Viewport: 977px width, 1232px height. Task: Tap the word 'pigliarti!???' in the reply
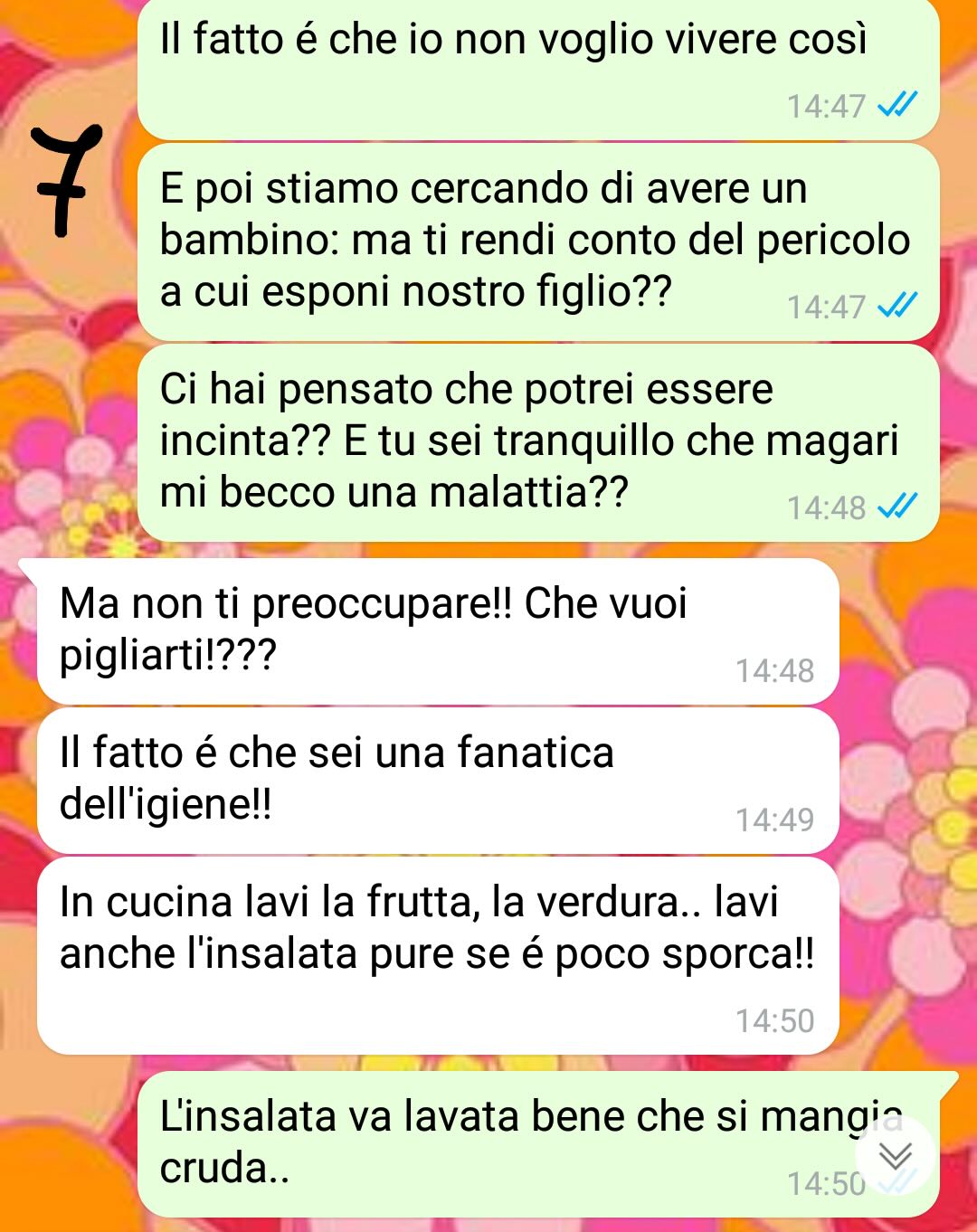[167, 656]
